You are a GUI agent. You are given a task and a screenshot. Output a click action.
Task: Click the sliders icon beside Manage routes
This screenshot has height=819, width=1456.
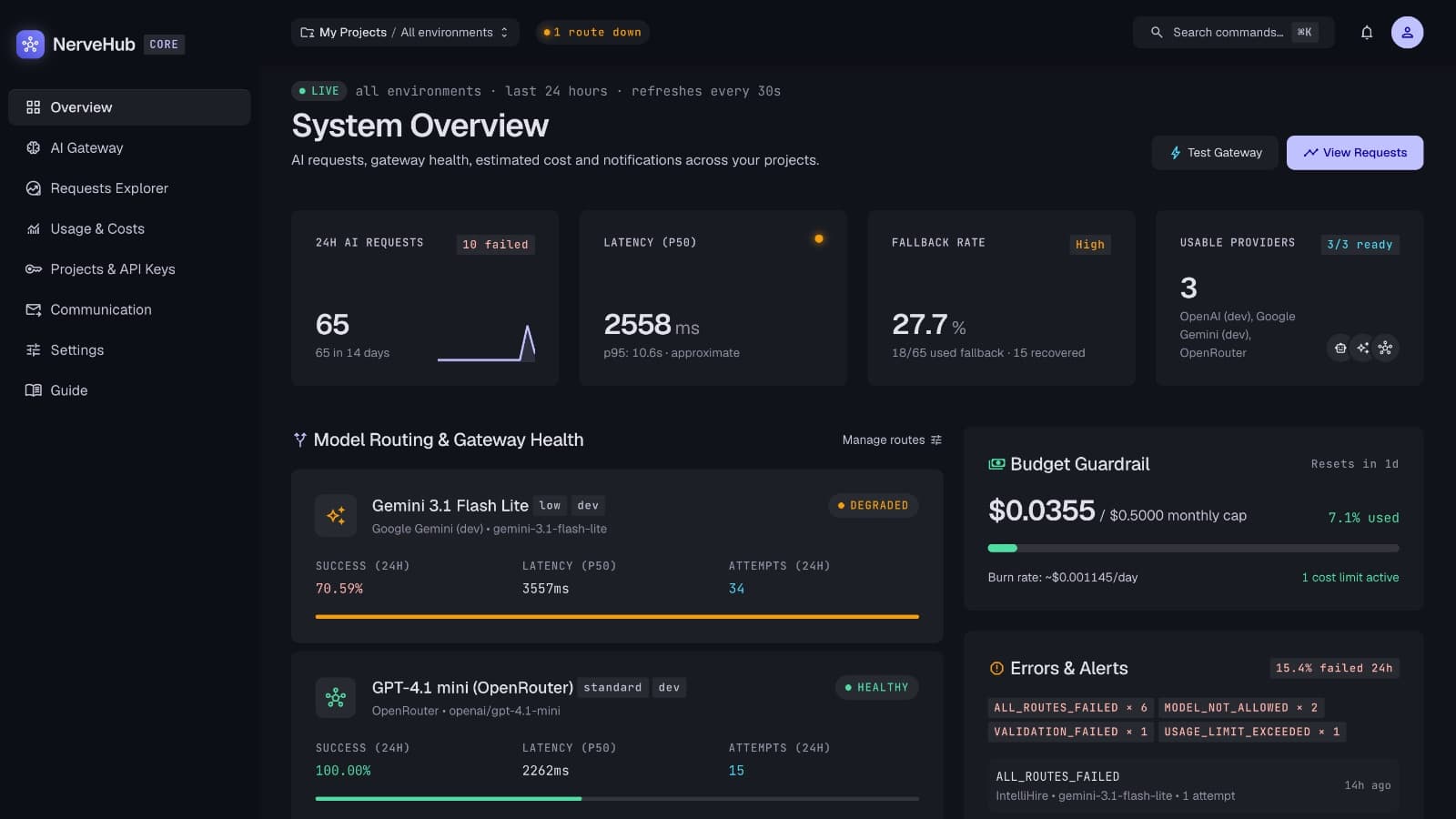click(x=935, y=440)
